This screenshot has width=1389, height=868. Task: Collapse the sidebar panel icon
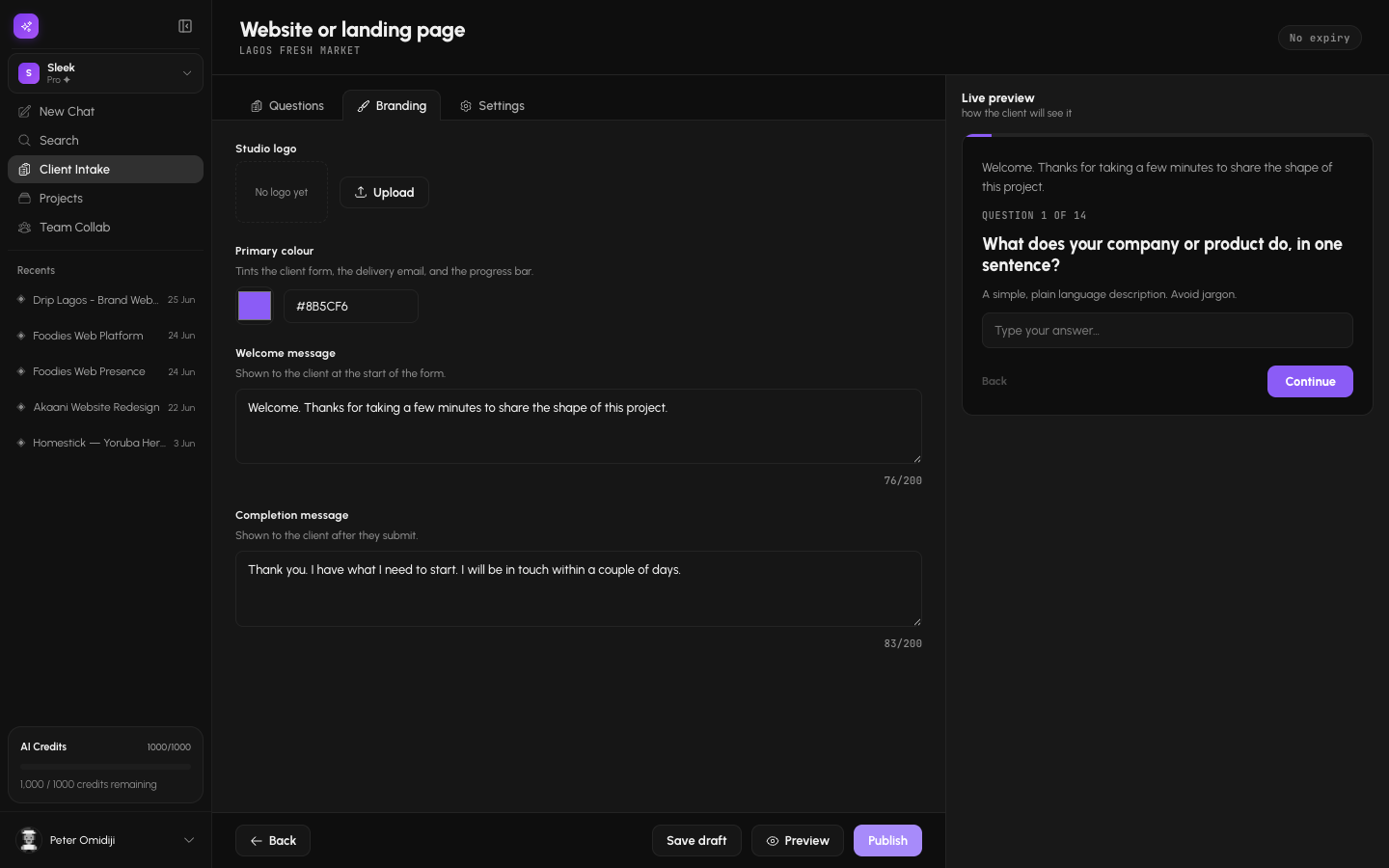tap(185, 26)
